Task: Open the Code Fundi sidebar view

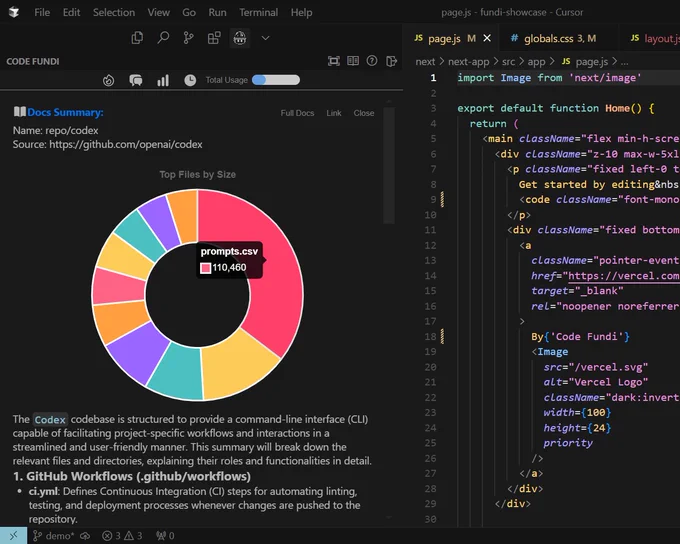Action: point(239,38)
